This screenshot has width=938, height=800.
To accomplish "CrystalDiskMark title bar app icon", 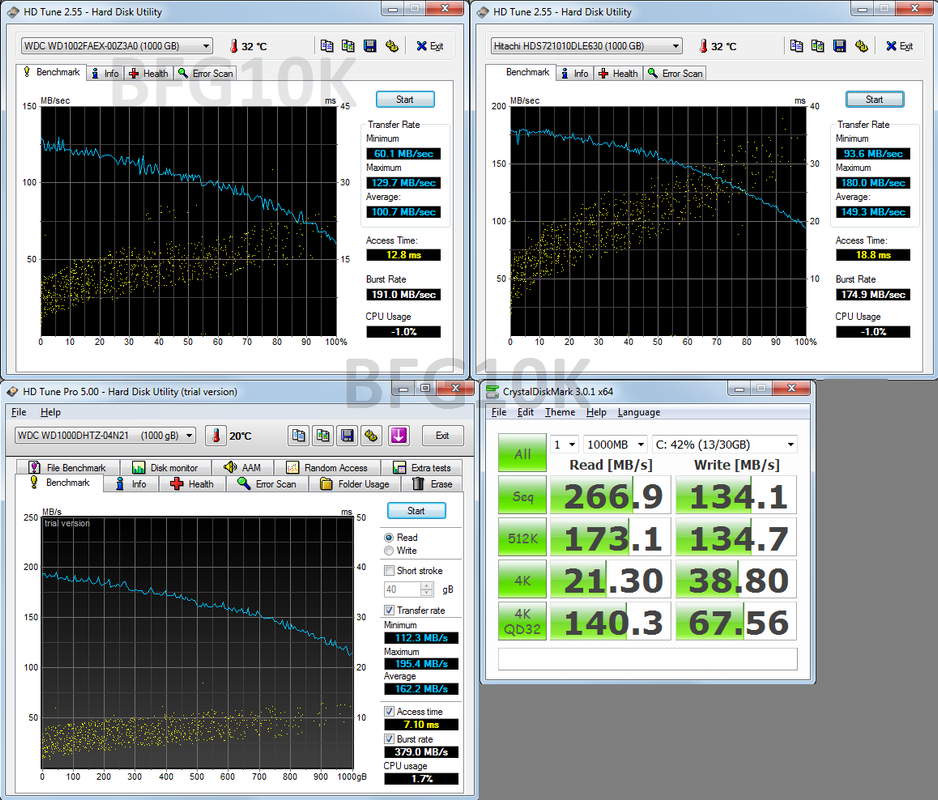I will point(492,392).
